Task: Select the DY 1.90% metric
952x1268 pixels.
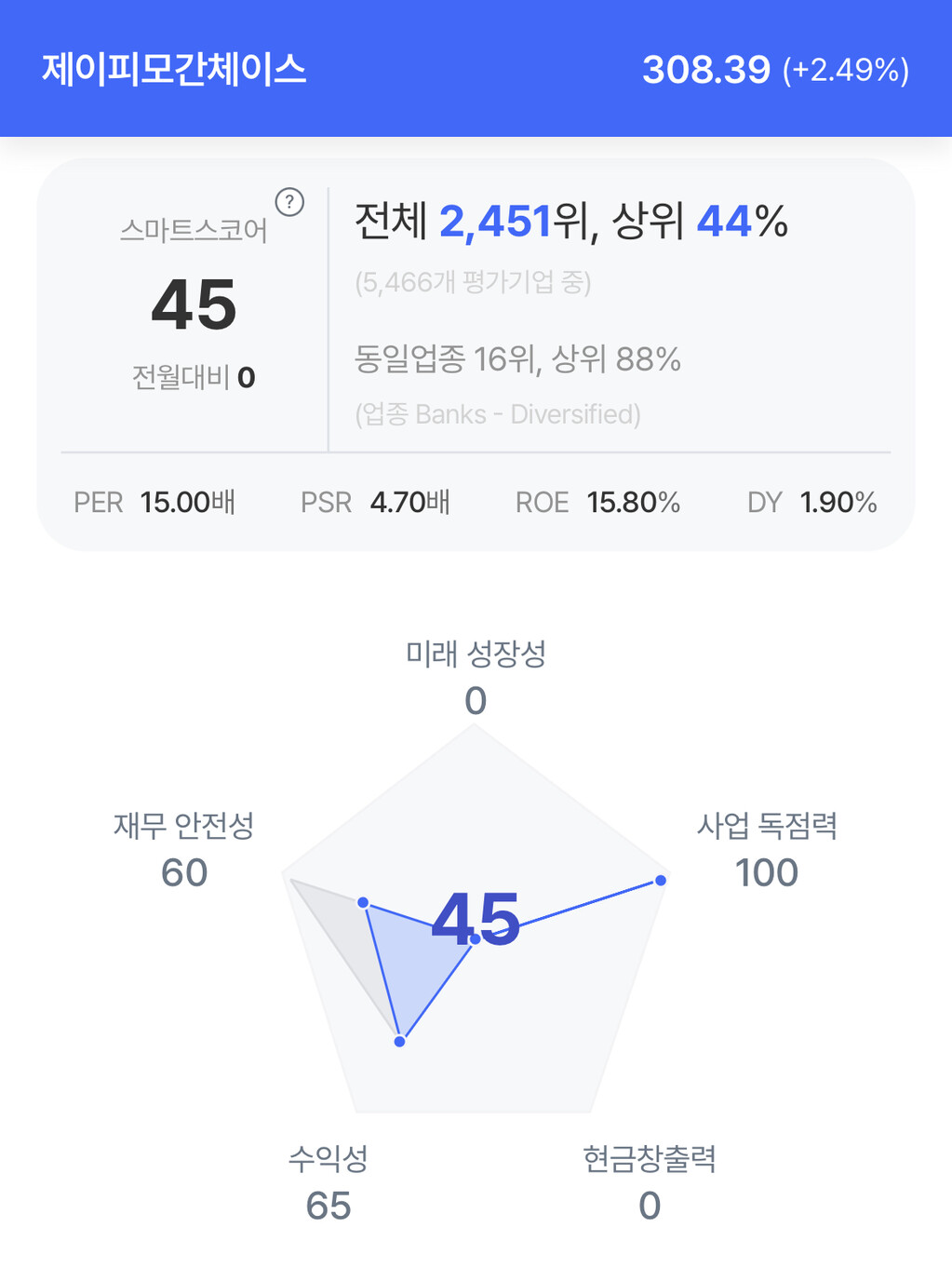Action: (811, 503)
